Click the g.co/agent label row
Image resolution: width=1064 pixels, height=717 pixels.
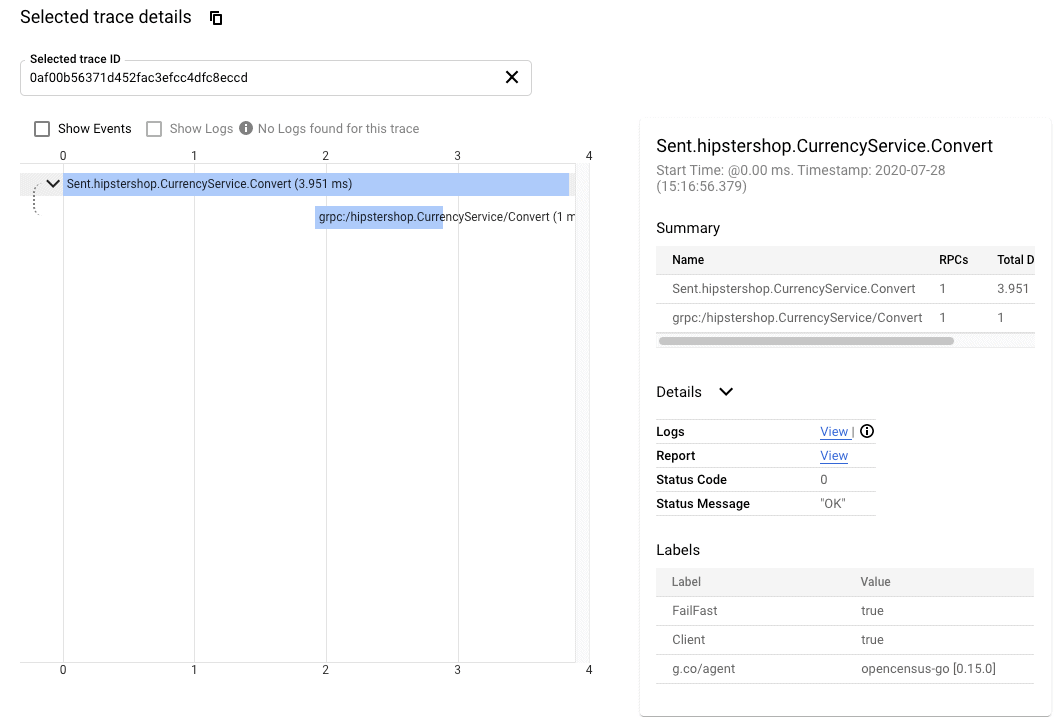pyautogui.click(x=844, y=668)
